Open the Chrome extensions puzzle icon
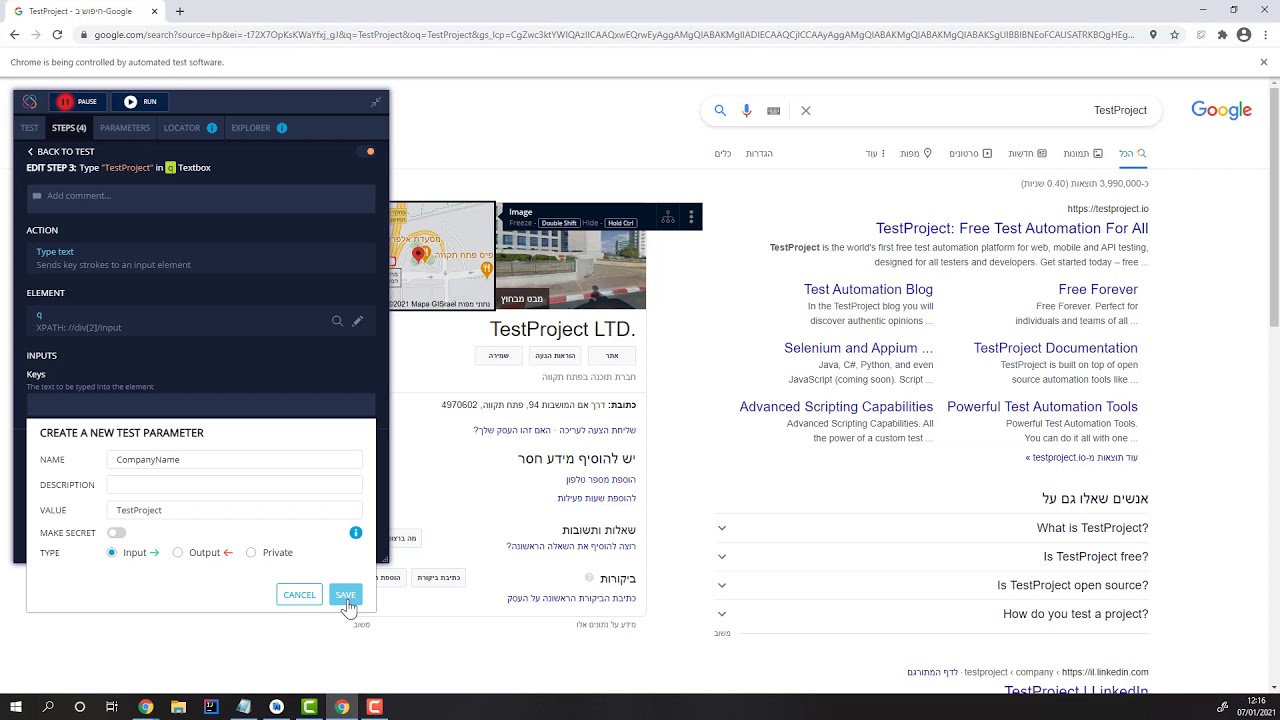This screenshot has width=1280, height=720. pos(1222,35)
